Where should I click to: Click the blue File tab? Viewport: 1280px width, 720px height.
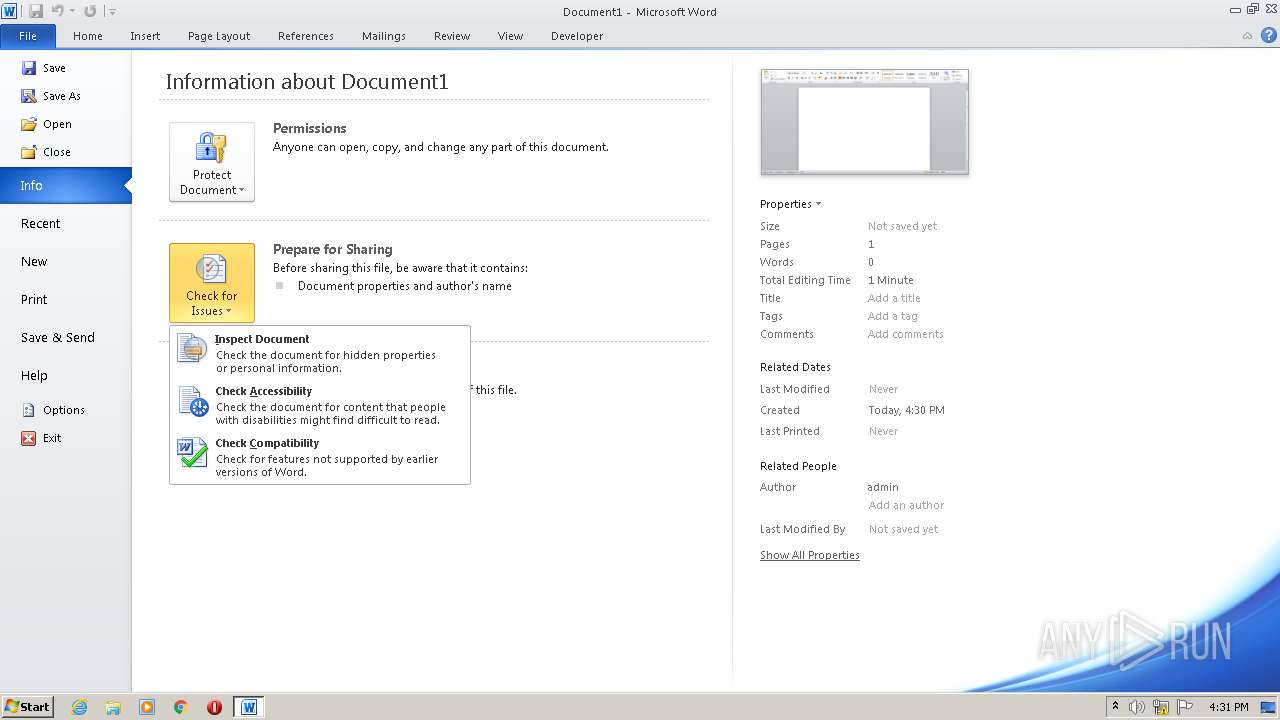point(28,36)
